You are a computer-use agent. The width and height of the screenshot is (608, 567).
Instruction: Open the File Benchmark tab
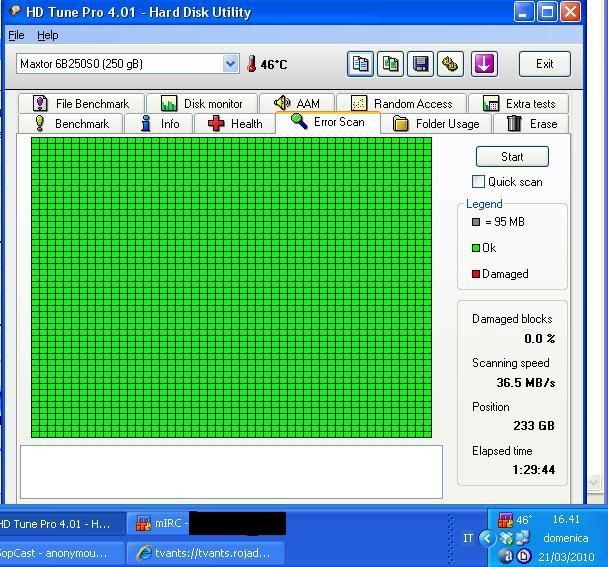[x=81, y=104]
